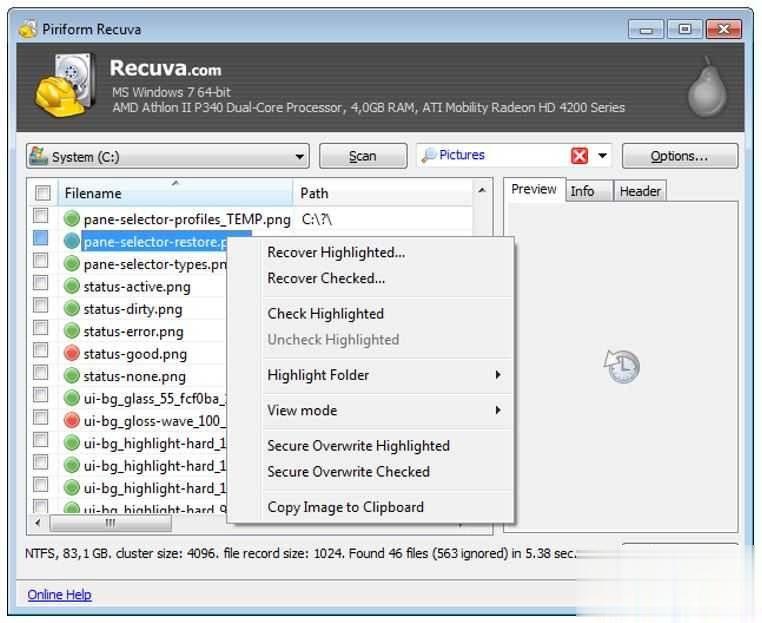Click the horizontal scrollbar thumb in file list

[110, 523]
